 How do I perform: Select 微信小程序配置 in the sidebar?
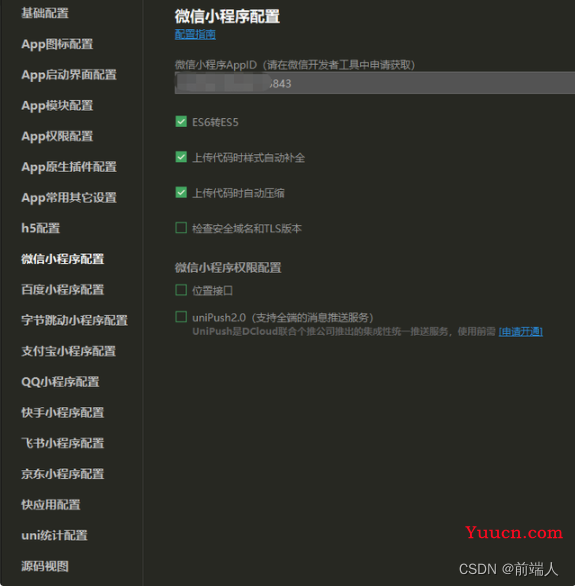(x=63, y=259)
